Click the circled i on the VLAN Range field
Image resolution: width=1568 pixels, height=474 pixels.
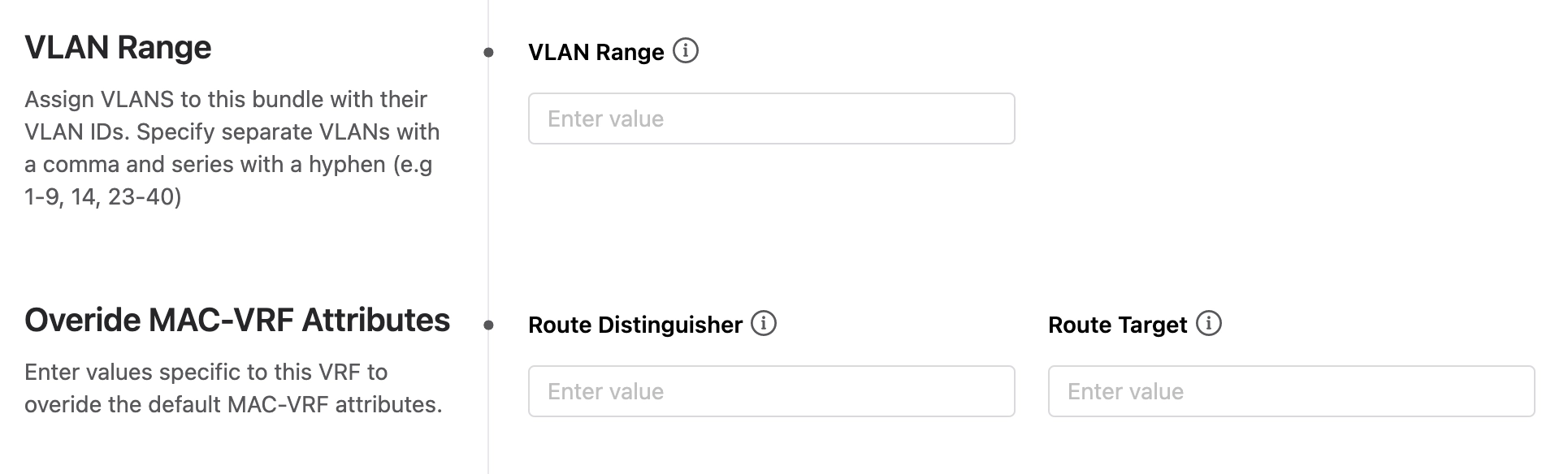(687, 51)
